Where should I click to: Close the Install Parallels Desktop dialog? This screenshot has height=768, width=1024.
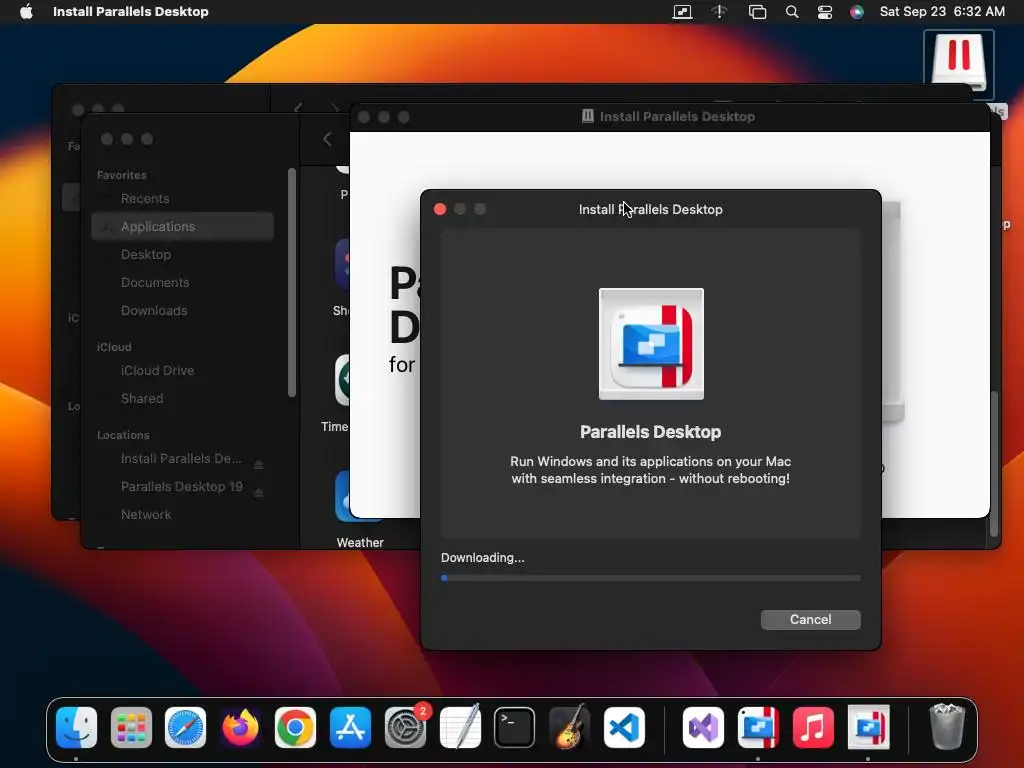[440, 209]
